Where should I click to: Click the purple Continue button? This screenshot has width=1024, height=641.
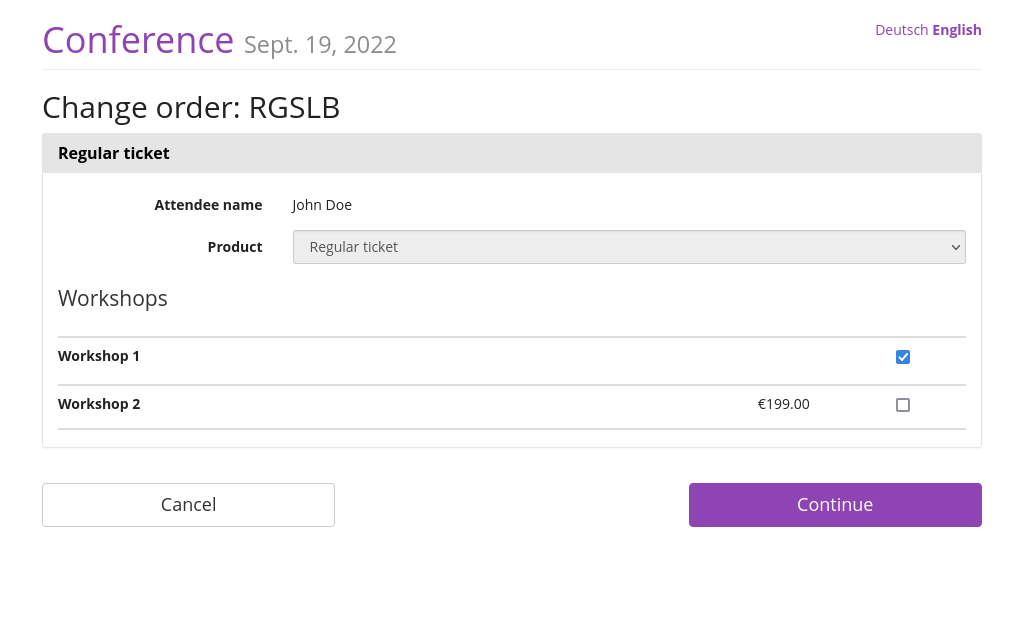pos(835,505)
